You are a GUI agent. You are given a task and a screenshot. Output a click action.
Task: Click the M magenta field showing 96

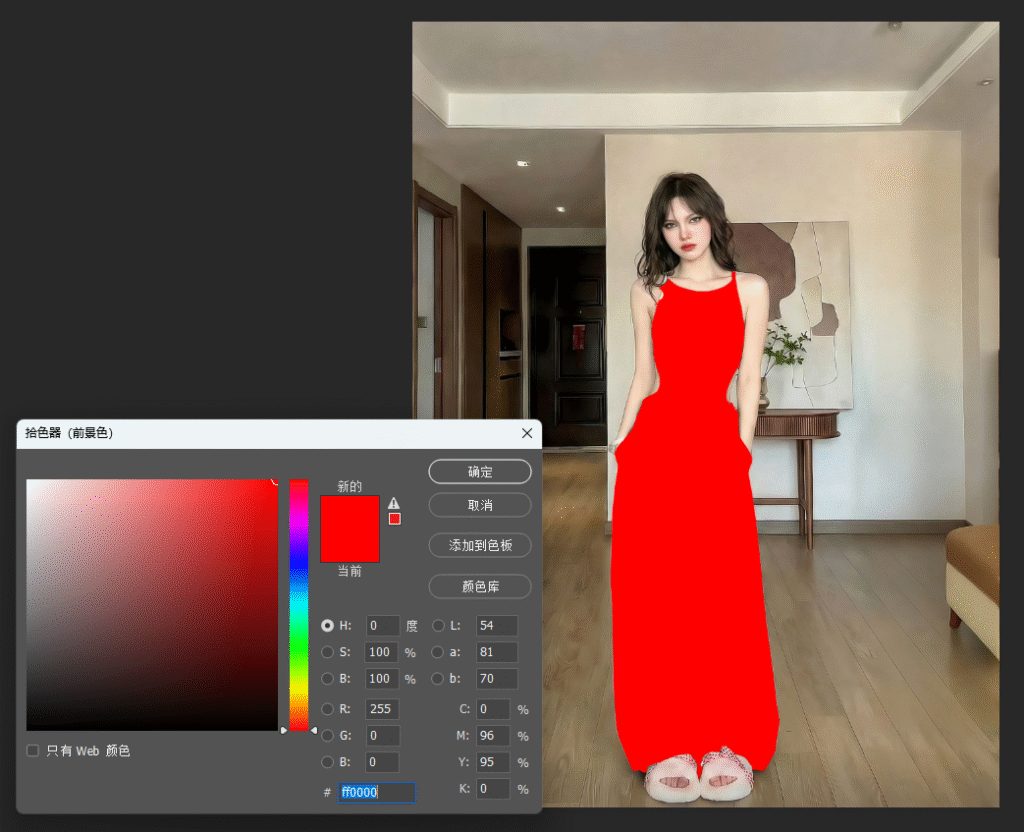pyautogui.click(x=493, y=735)
